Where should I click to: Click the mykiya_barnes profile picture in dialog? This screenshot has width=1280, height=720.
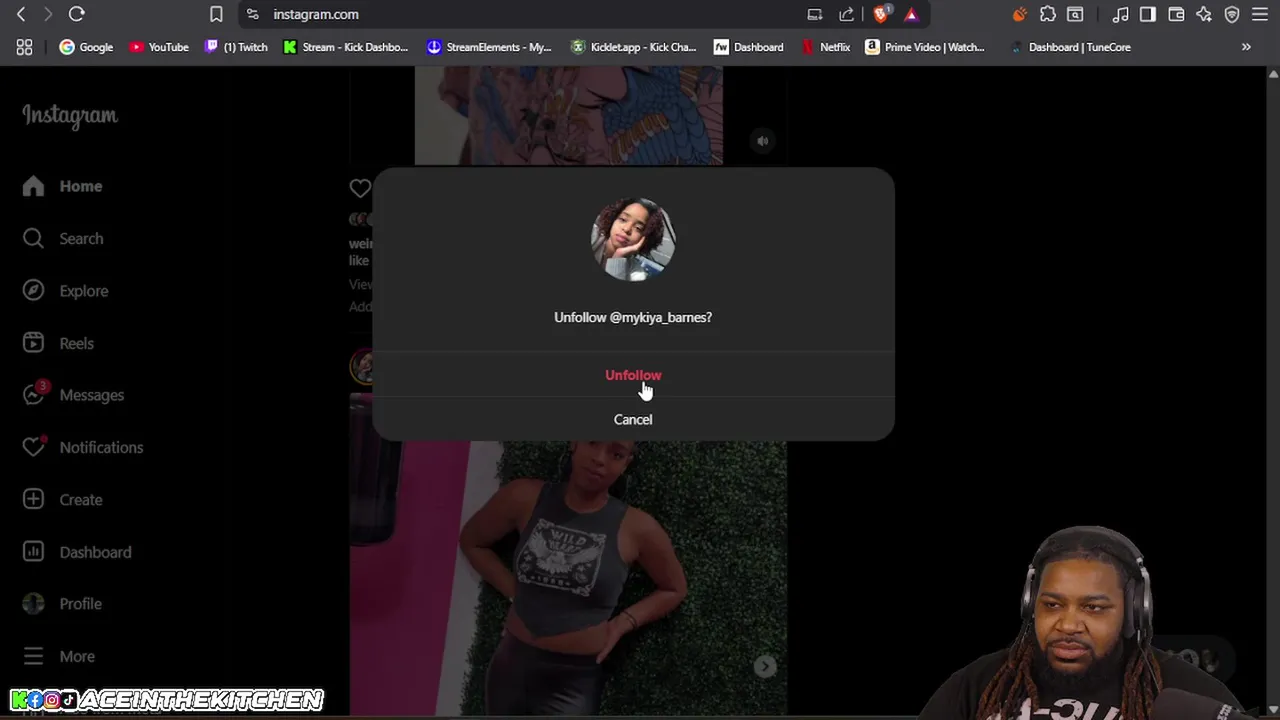(x=633, y=240)
